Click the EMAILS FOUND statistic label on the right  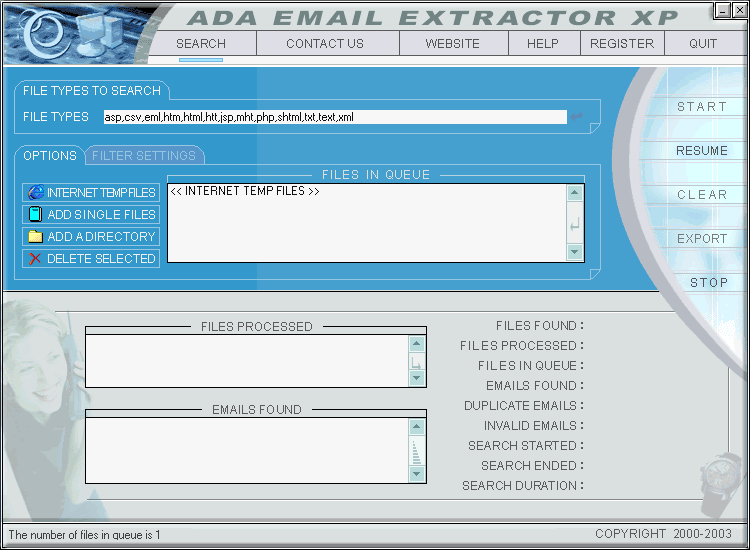(535, 385)
